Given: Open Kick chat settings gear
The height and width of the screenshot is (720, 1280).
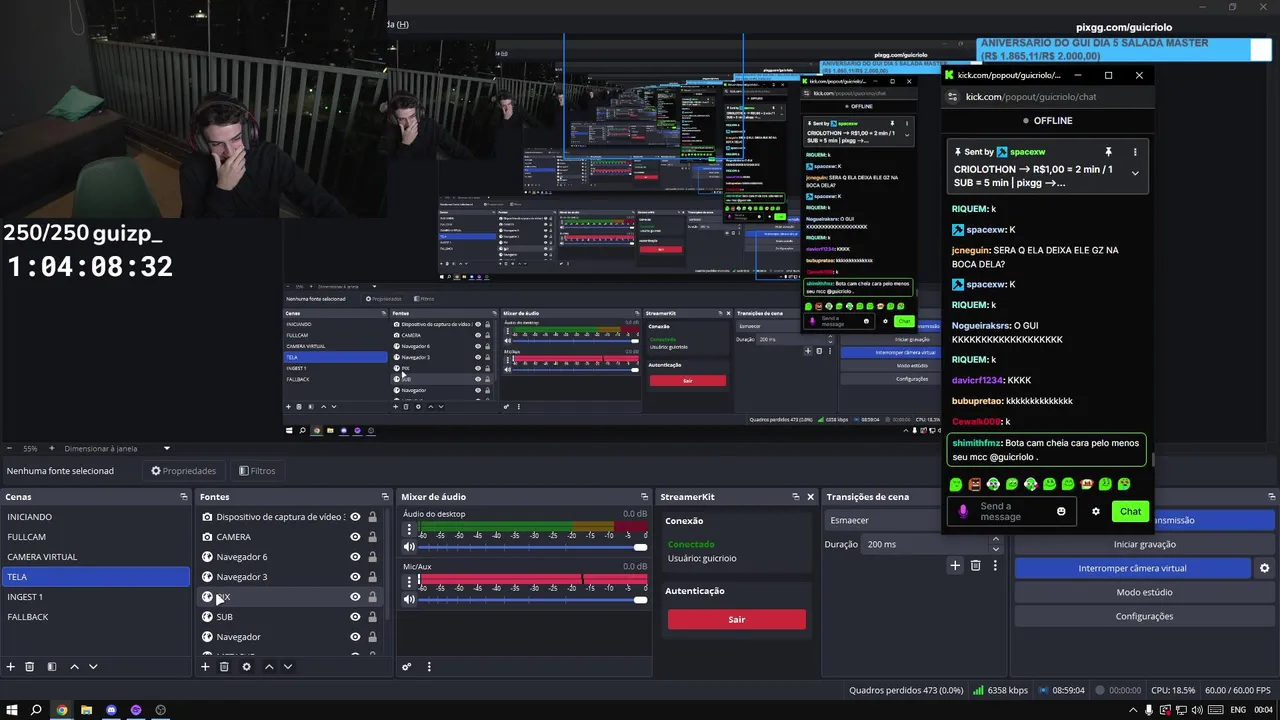Looking at the screenshot, I should point(1096,511).
